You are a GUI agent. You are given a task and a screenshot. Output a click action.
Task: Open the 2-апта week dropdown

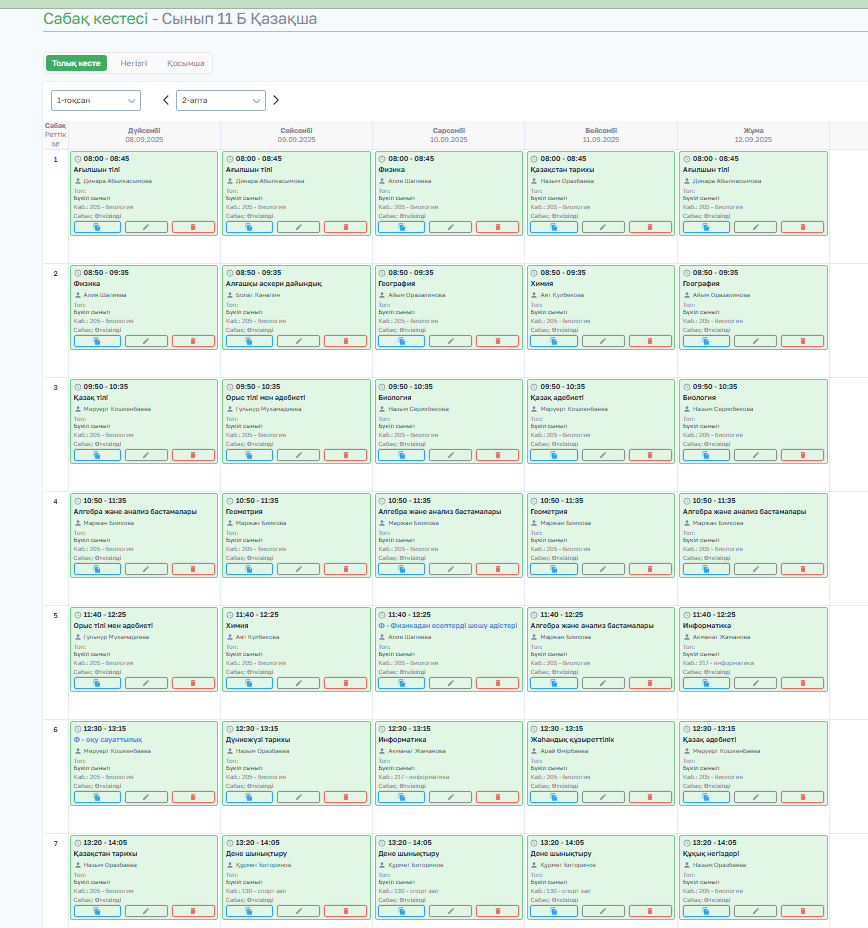[x=221, y=101]
